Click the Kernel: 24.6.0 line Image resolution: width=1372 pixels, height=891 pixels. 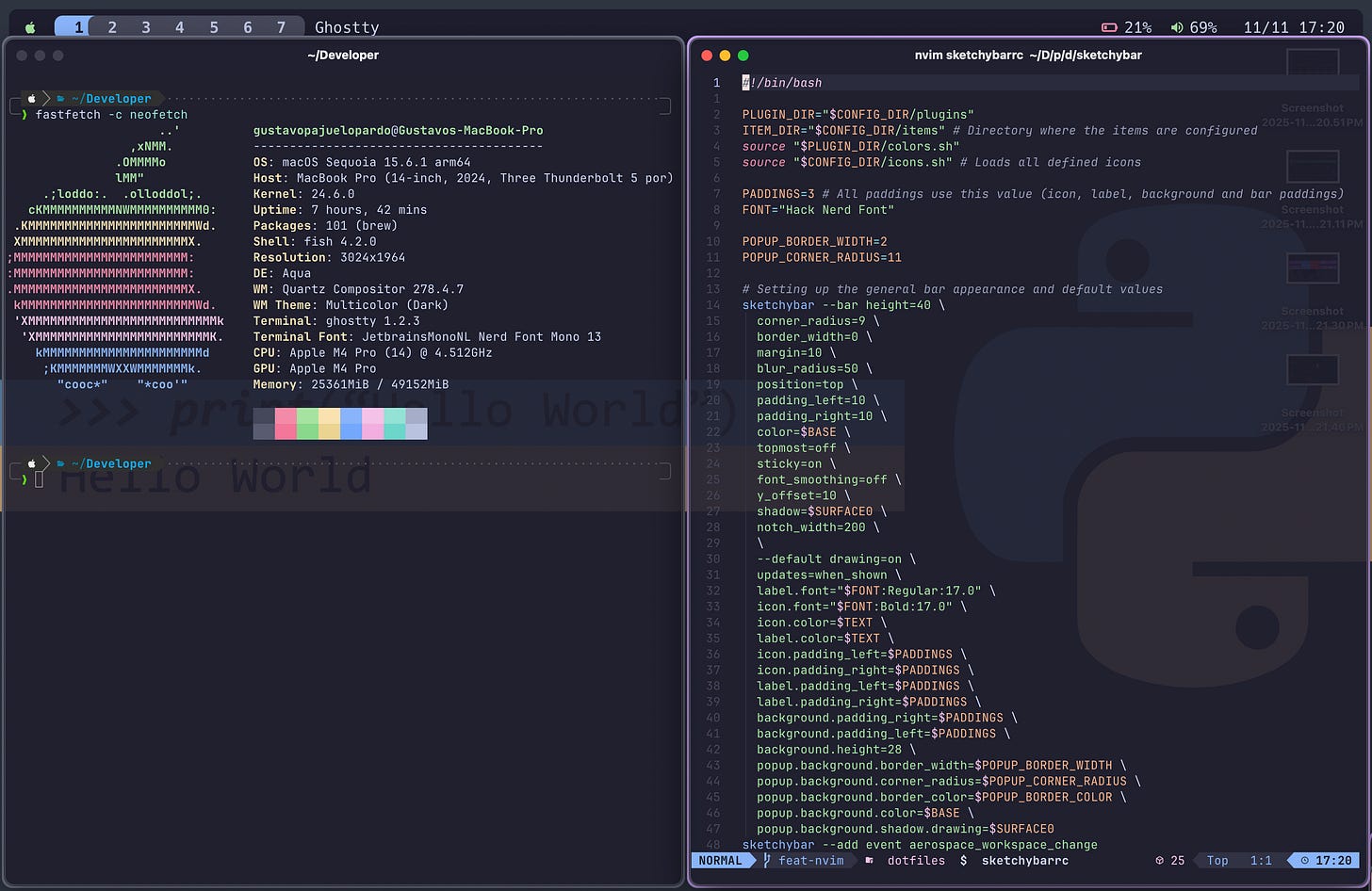(x=303, y=193)
